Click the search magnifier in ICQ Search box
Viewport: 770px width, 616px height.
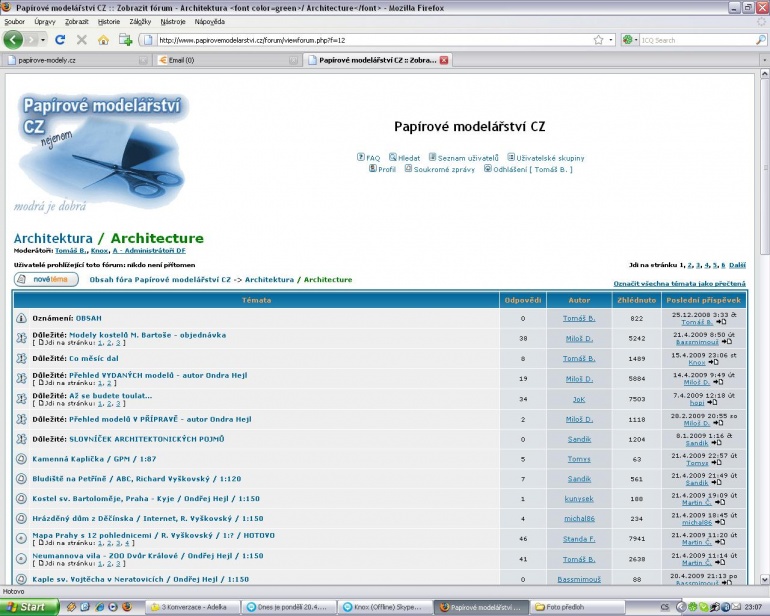(x=760, y=40)
